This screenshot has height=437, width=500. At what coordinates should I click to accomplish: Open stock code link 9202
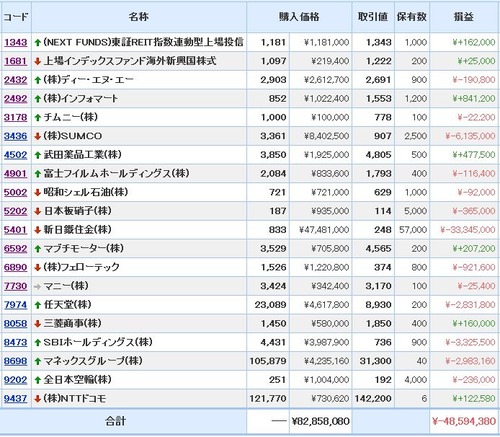(16, 380)
